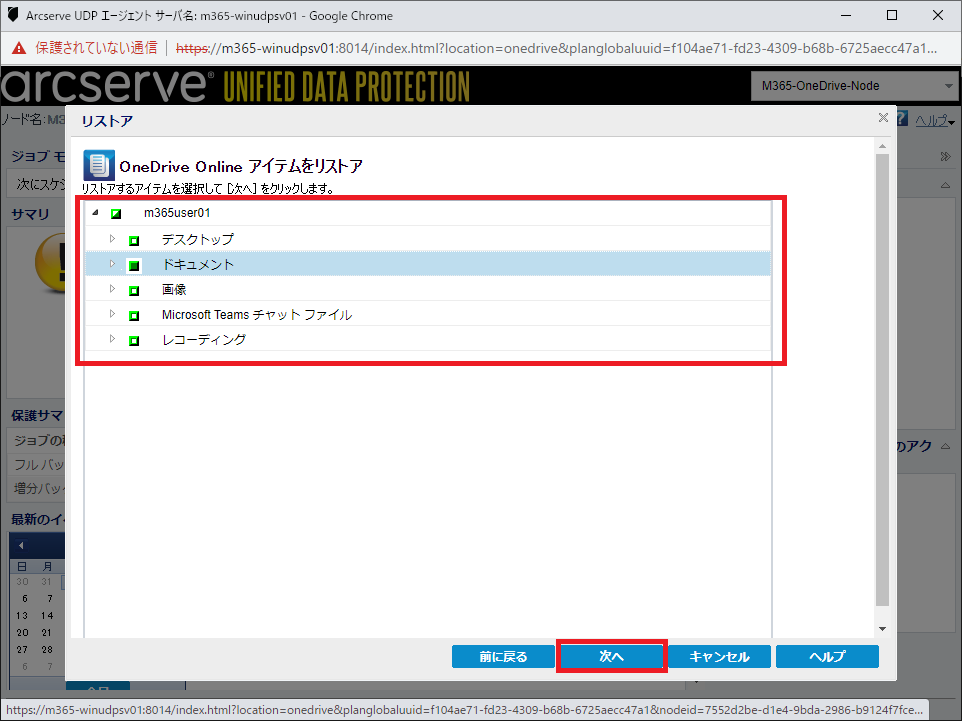Click calendar date 13
The height and width of the screenshot is (721, 962).
click(x=22, y=615)
